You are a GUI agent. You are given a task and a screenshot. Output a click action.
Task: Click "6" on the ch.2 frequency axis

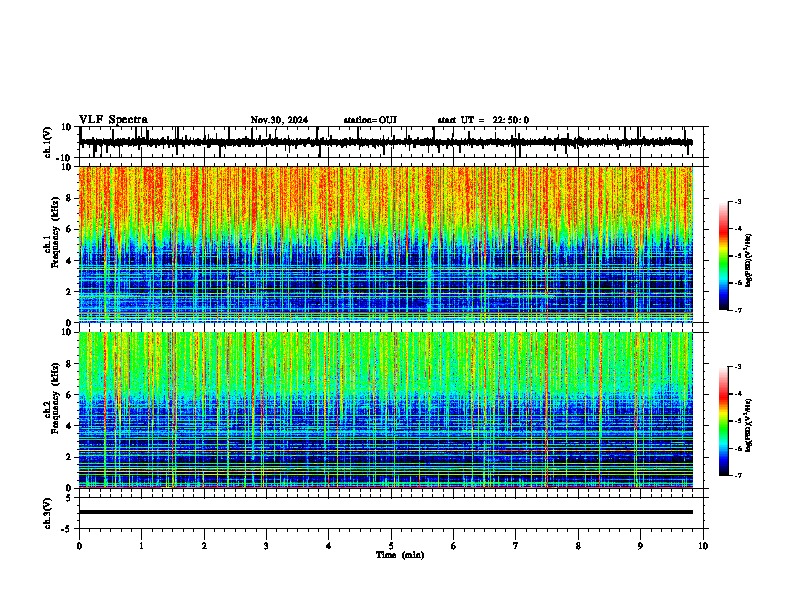click(70, 395)
